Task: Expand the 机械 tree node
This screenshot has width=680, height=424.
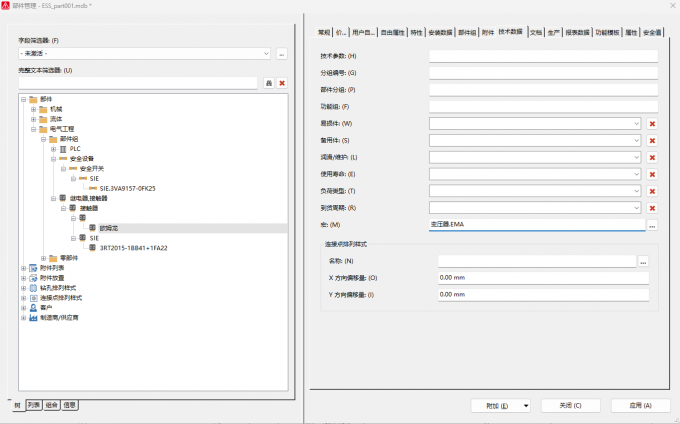Action: click(33, 109)
